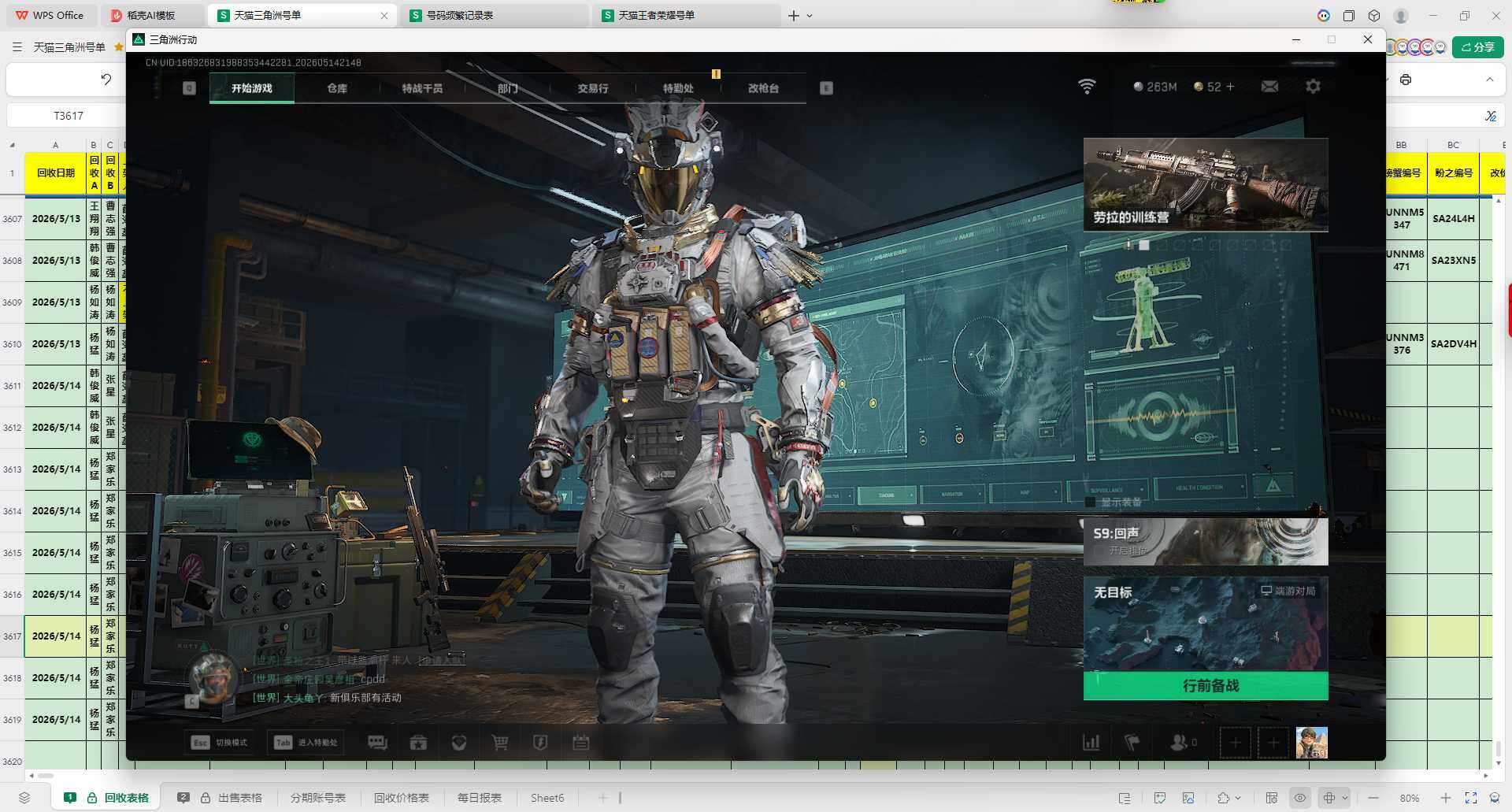Open a new WPS tab with the plus button
The height and width of the screenshot is (812, 1512).
pyautogui.click(x=794, y=16)
